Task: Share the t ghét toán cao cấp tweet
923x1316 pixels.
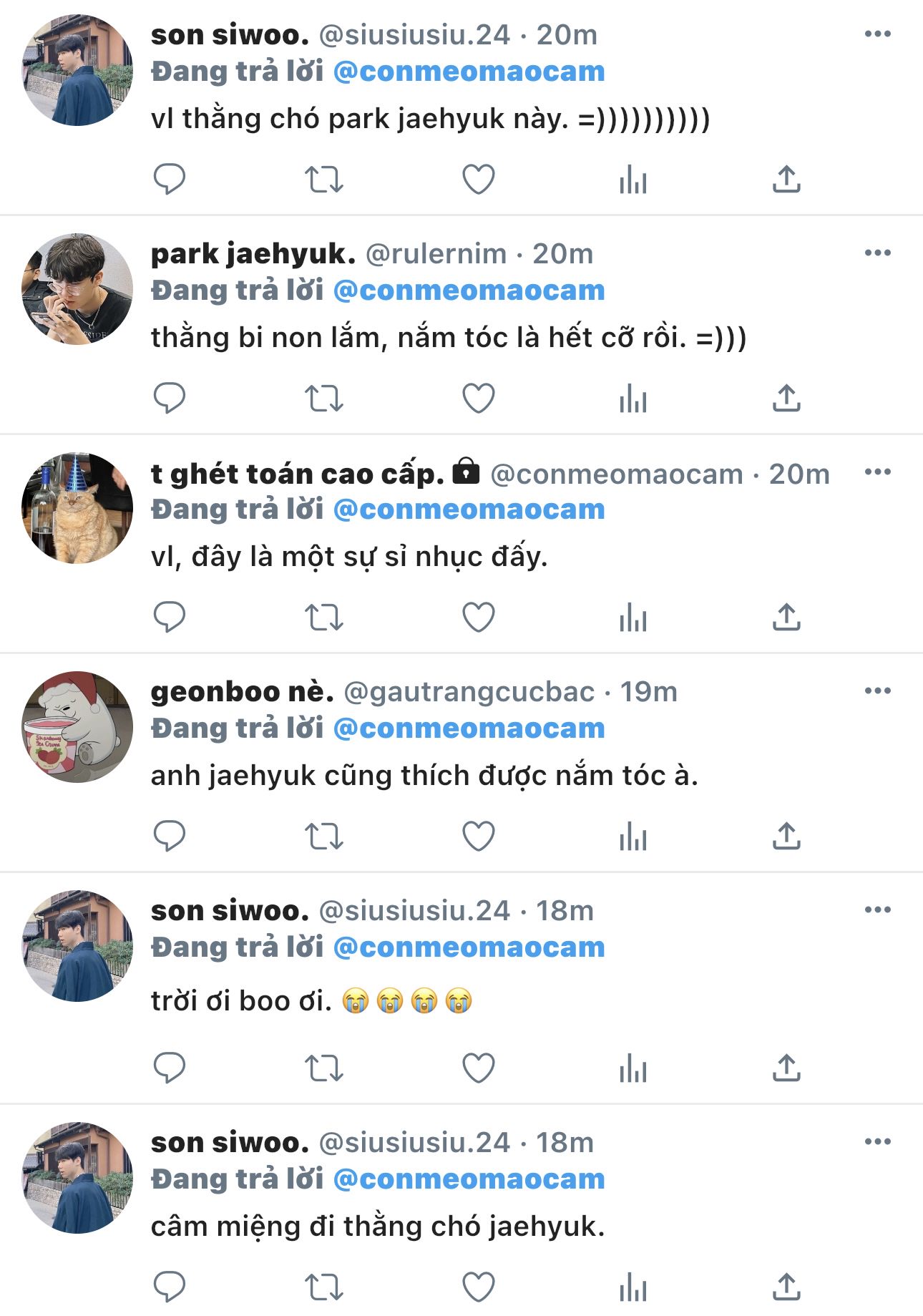Action: point(786,618)
